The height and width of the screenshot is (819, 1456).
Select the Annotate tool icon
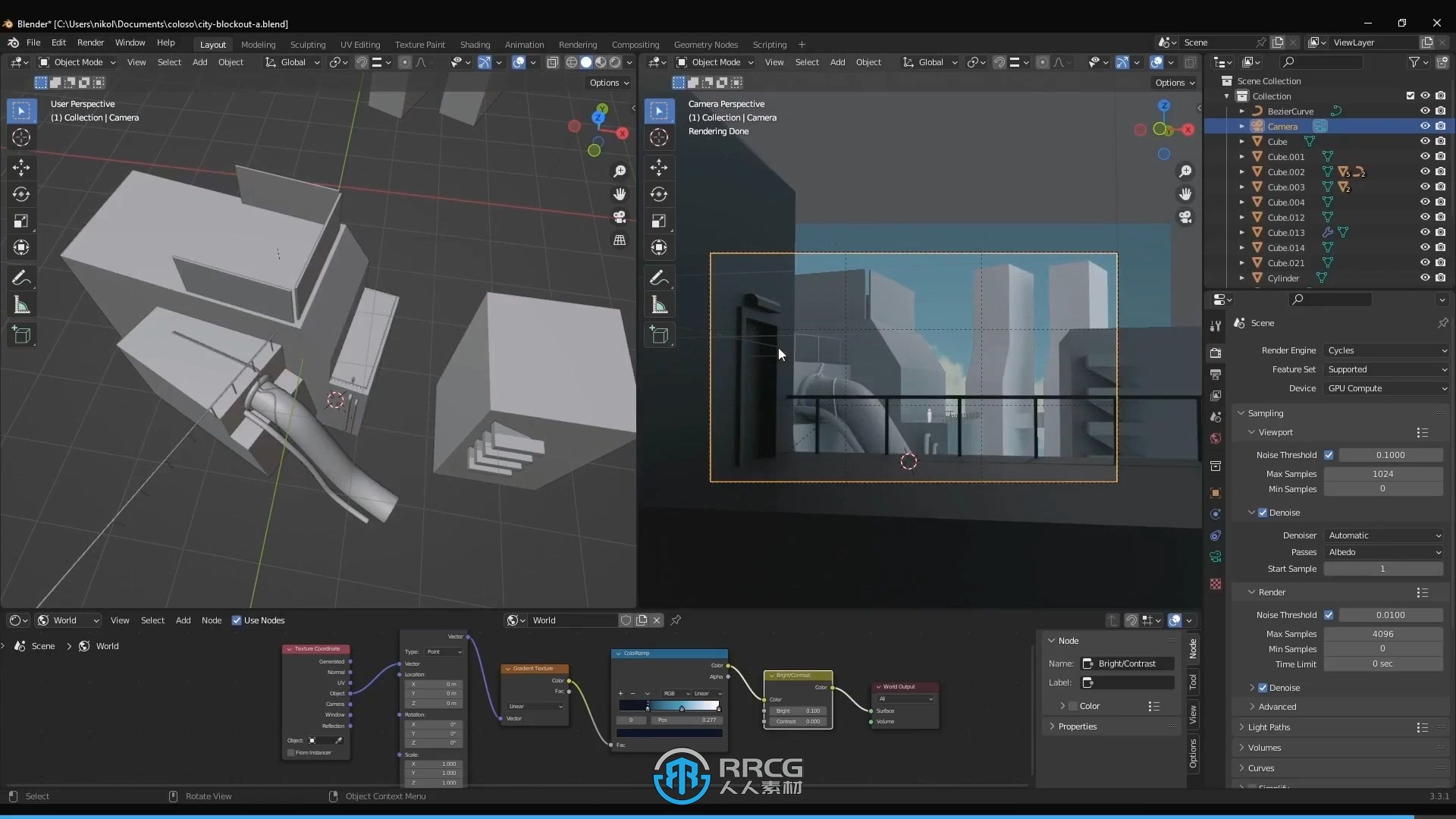(21, 278)
